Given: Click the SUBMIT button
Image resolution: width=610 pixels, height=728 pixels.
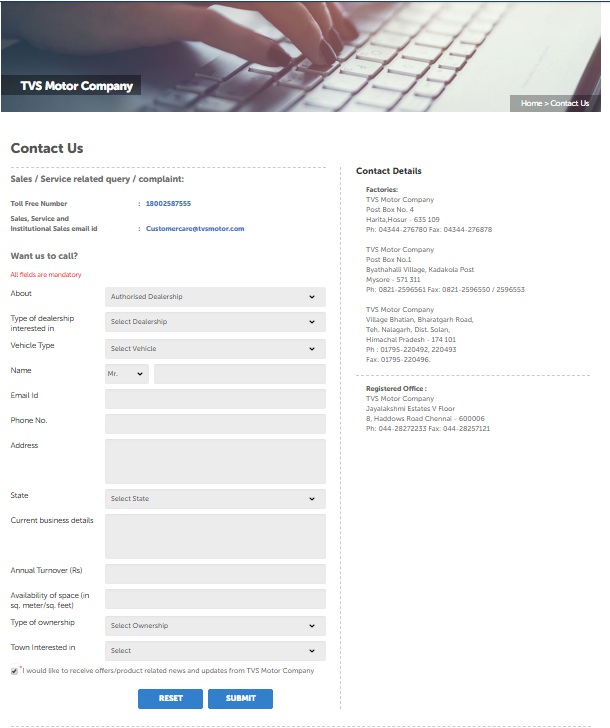Looking at the screenshot, I should coord(240,699).
